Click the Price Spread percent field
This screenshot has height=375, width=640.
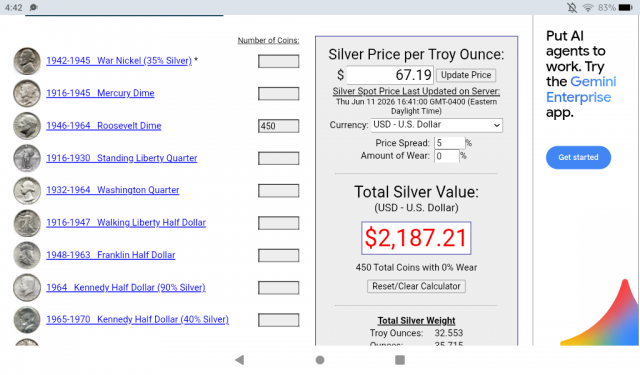[449, 143]
